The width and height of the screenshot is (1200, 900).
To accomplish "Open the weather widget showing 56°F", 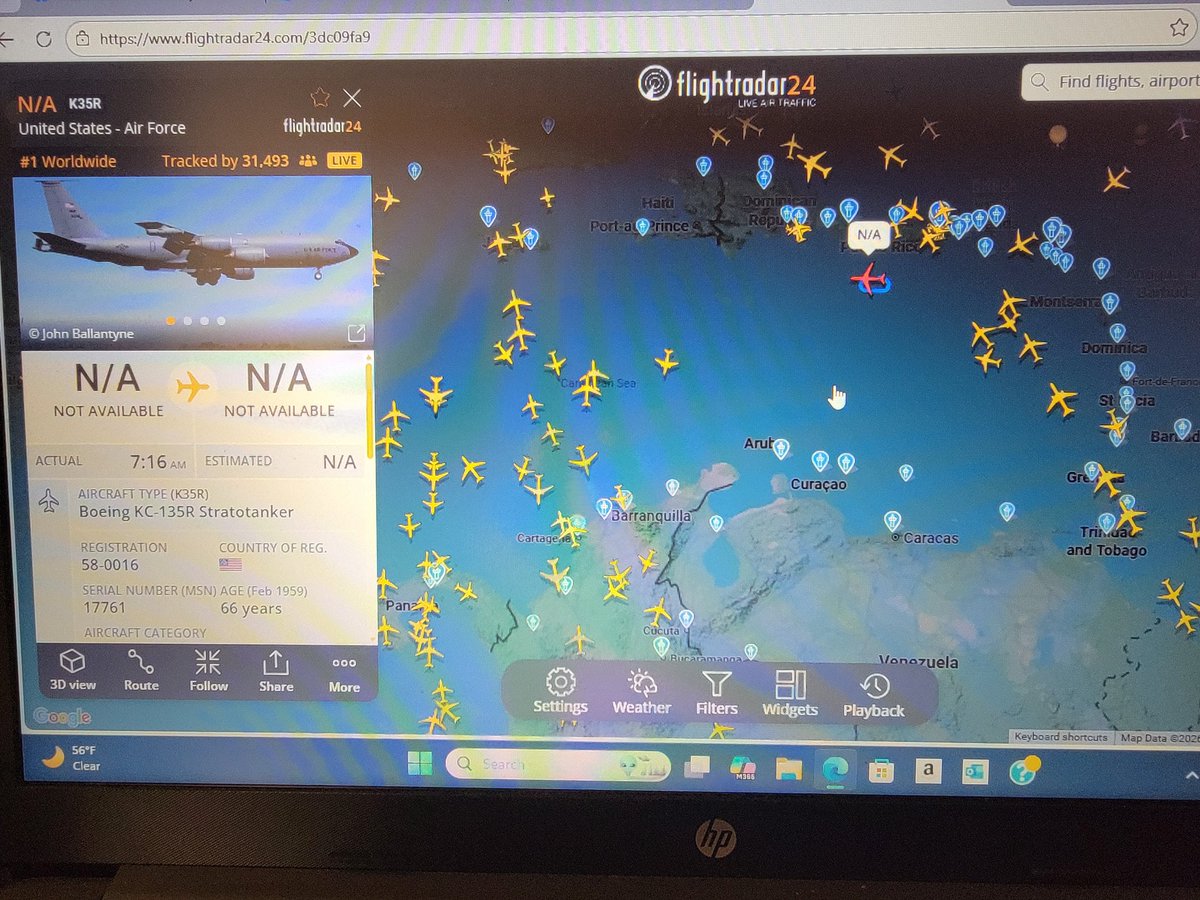I will (72, 758).
